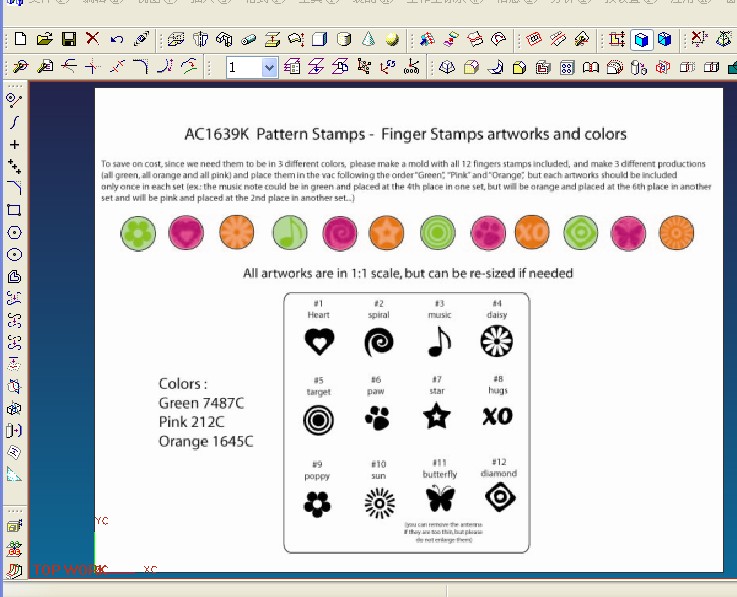The height and width of the screenshot is (597, 737).
Task: Click the '#12 diamond' label
Action: [499, 468]
